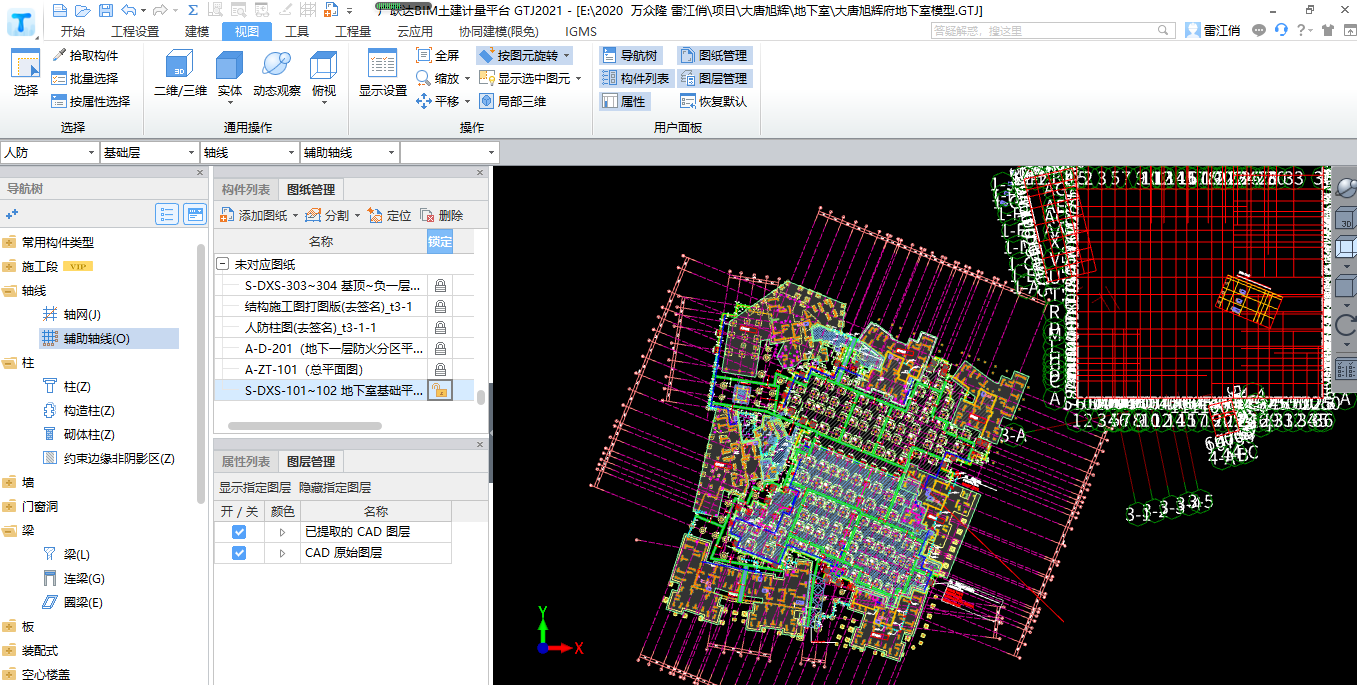Click the 定位 locate drawing button
Viewport: 1357px width, 685px height.
(x=390, y=215)
